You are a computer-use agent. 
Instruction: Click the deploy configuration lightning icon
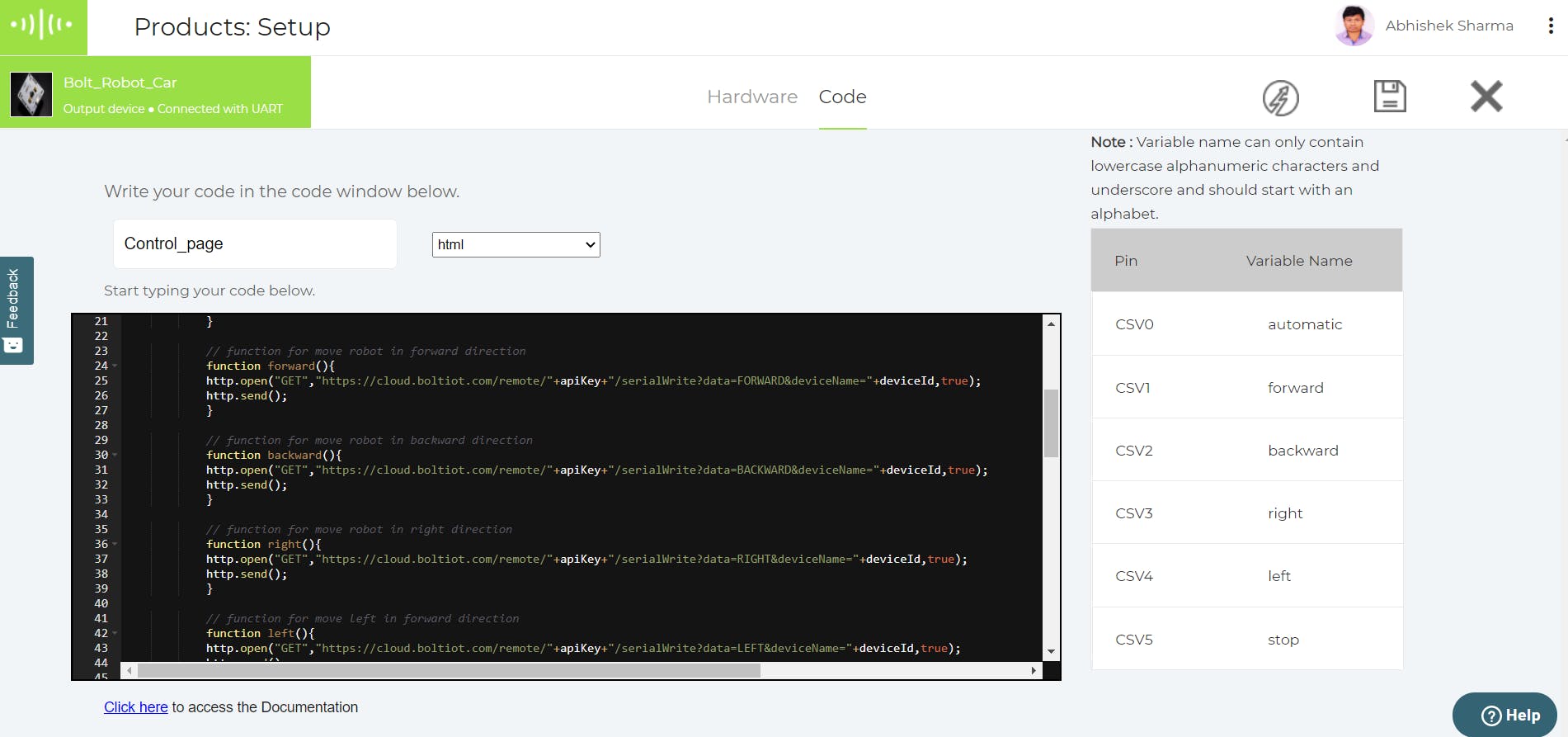click(x=1280, y=97)
